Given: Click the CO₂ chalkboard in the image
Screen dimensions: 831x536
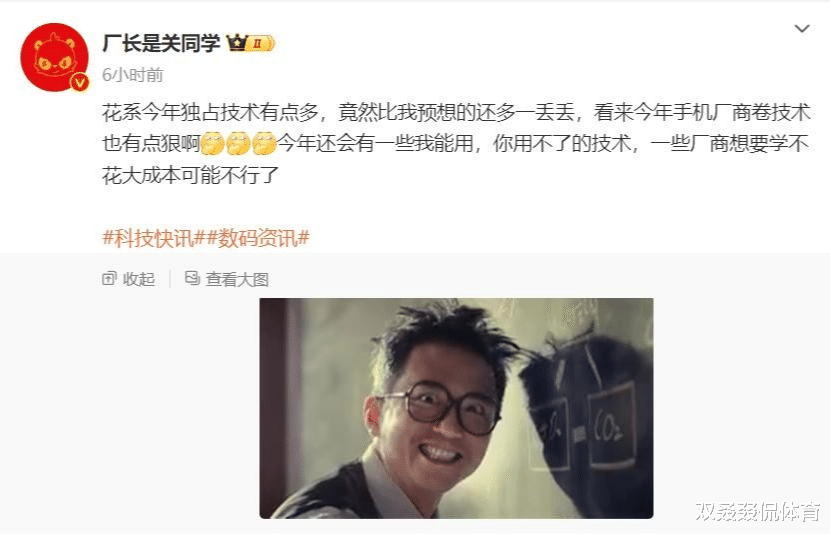Looking at the screenshot, I should pyautogui.click(x=612, y=426).
